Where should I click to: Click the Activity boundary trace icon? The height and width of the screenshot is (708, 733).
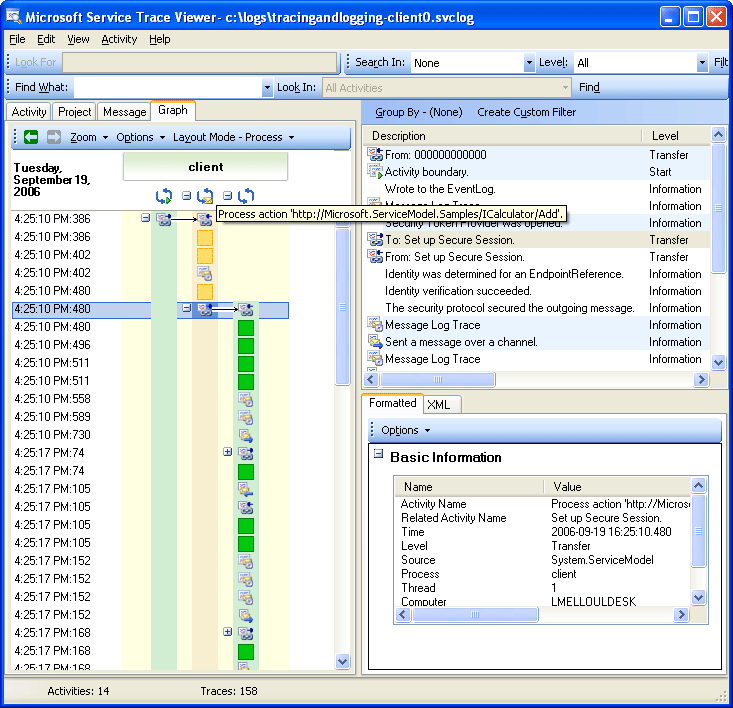[376, 172]
